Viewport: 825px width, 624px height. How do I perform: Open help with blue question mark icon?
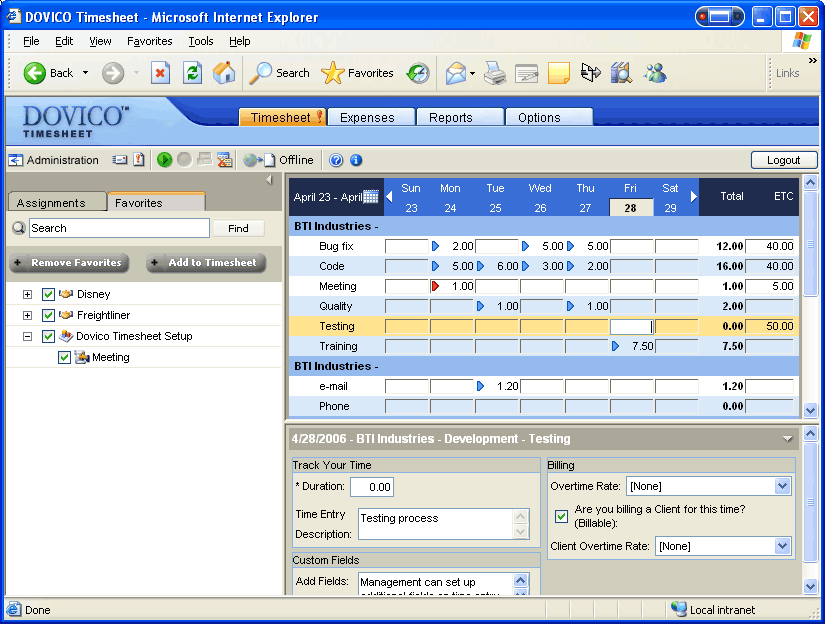pyautogui.click(x=336, y=160)
